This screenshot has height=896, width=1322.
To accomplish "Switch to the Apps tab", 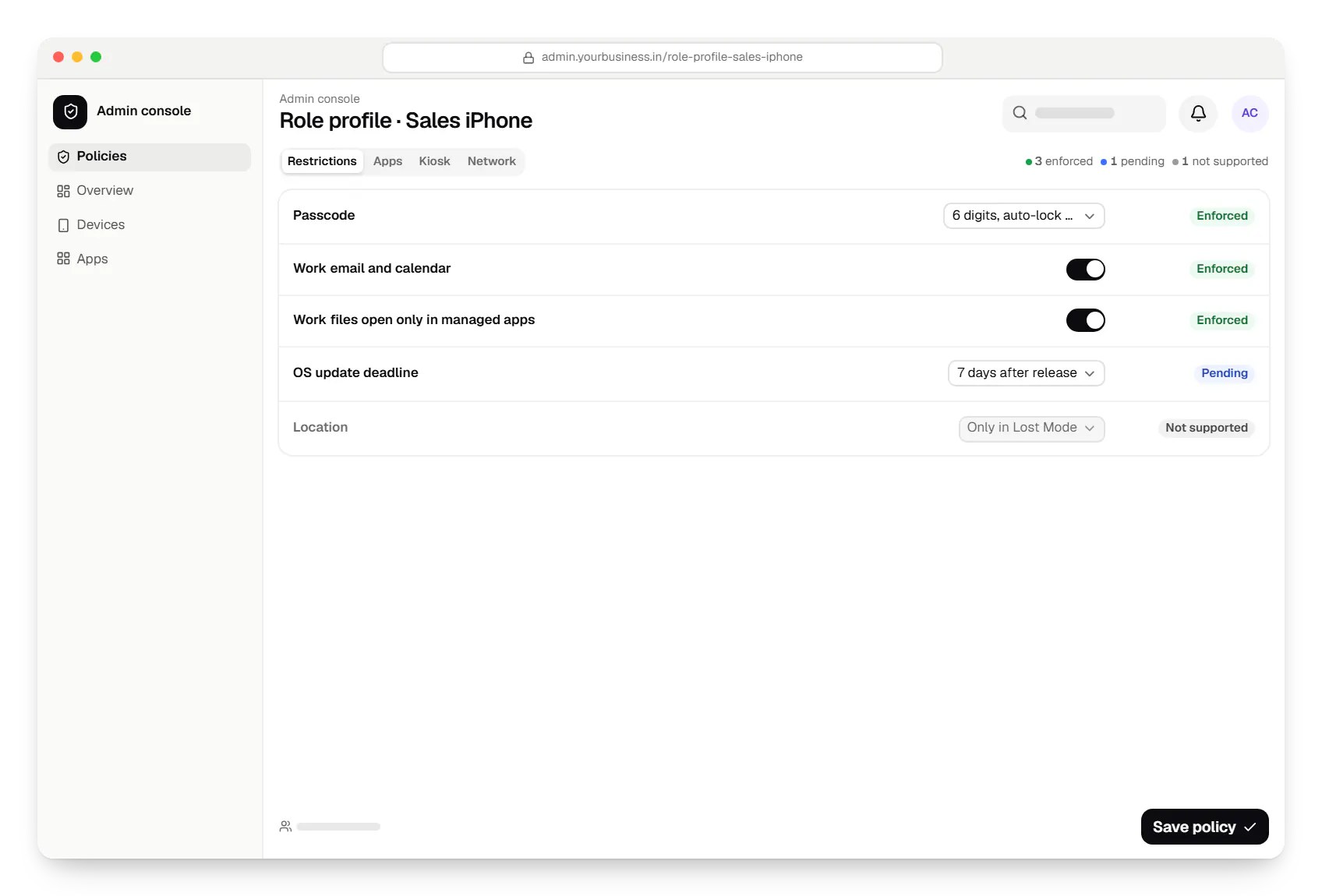I will (387, 161).
